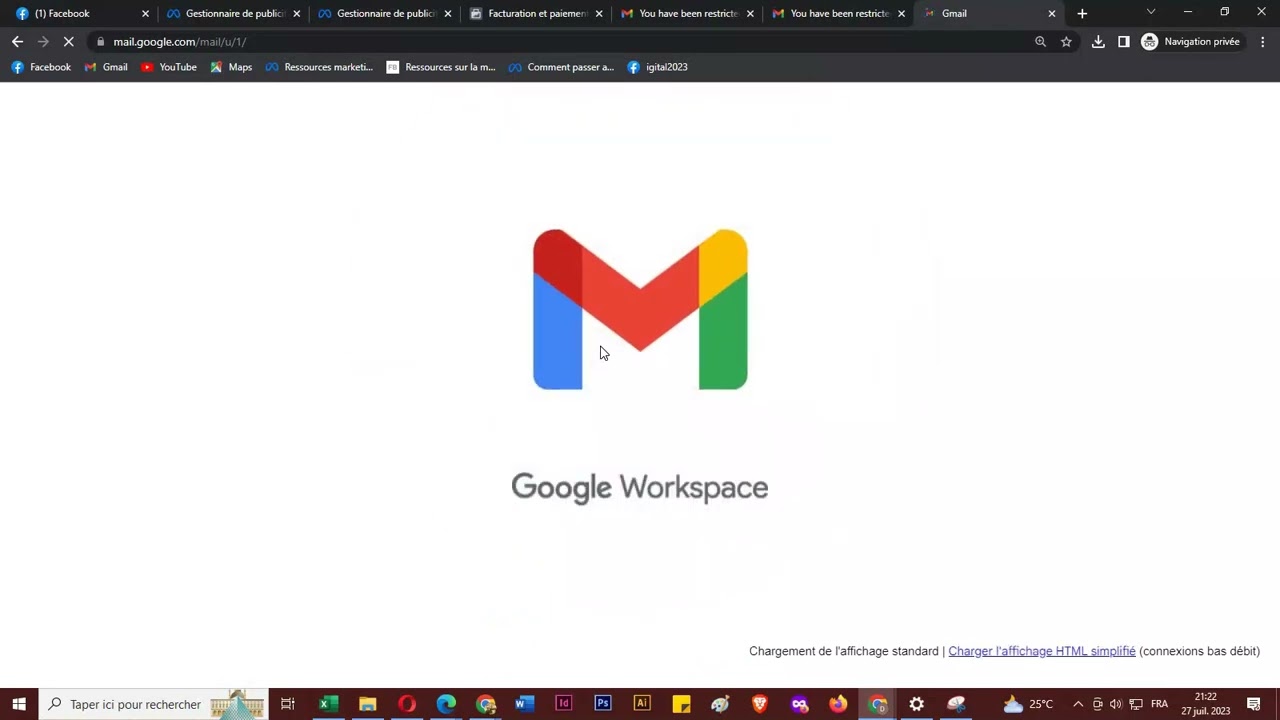
Task: Open Firefox from the taskbar
Action: [838, 704]
